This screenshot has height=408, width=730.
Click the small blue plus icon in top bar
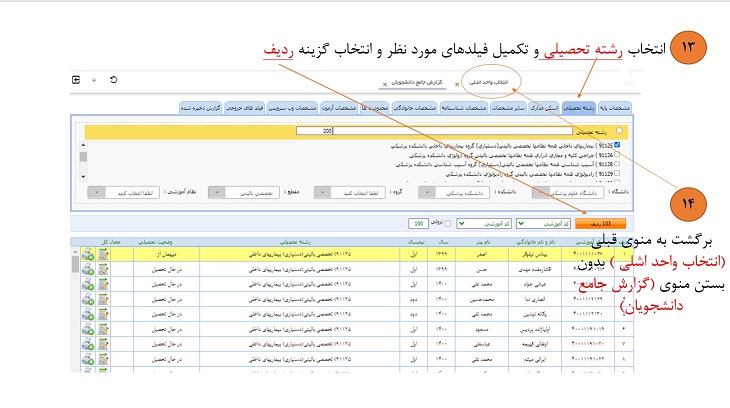(94, 80)
